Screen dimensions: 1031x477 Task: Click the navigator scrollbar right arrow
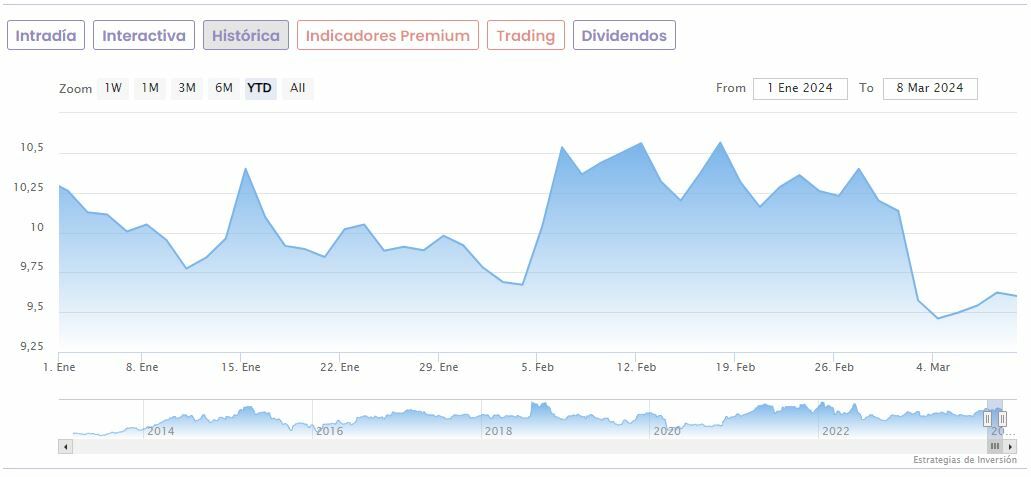tap(1009, 447)
